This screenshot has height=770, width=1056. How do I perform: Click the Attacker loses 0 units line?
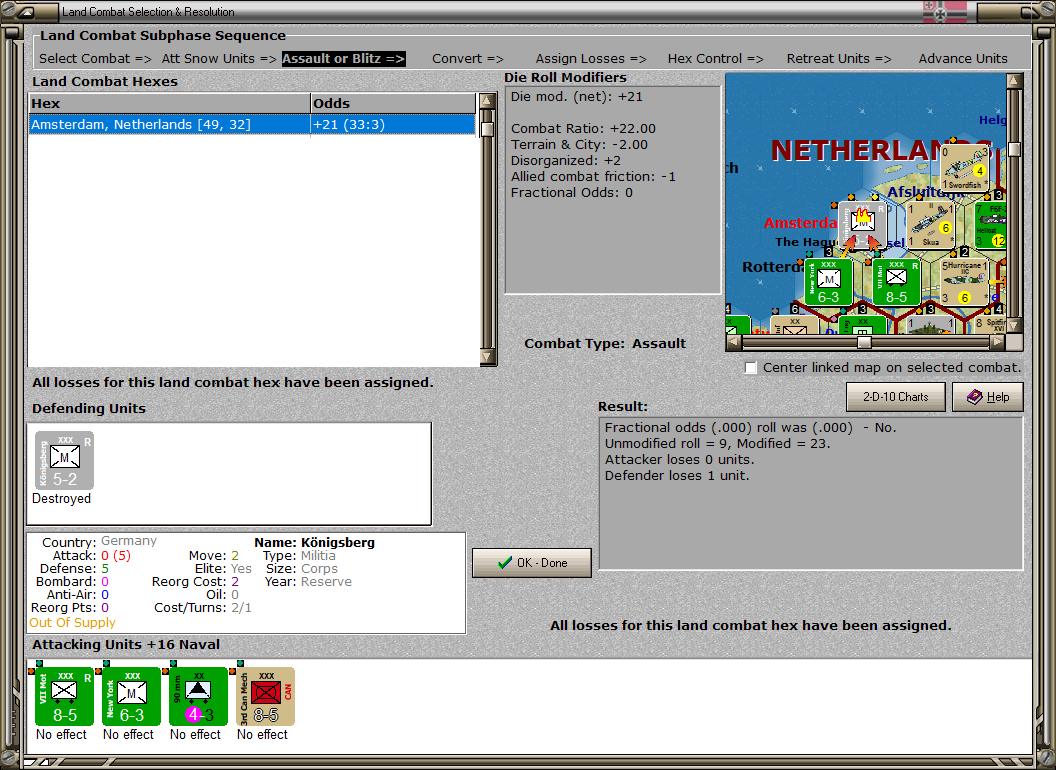pos(680,459)
